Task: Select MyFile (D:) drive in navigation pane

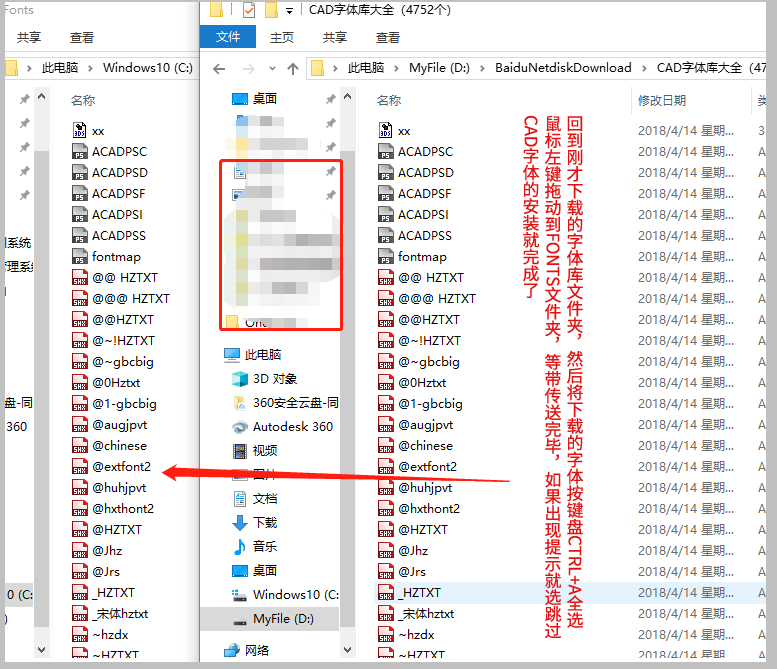Action: point(283,618)
